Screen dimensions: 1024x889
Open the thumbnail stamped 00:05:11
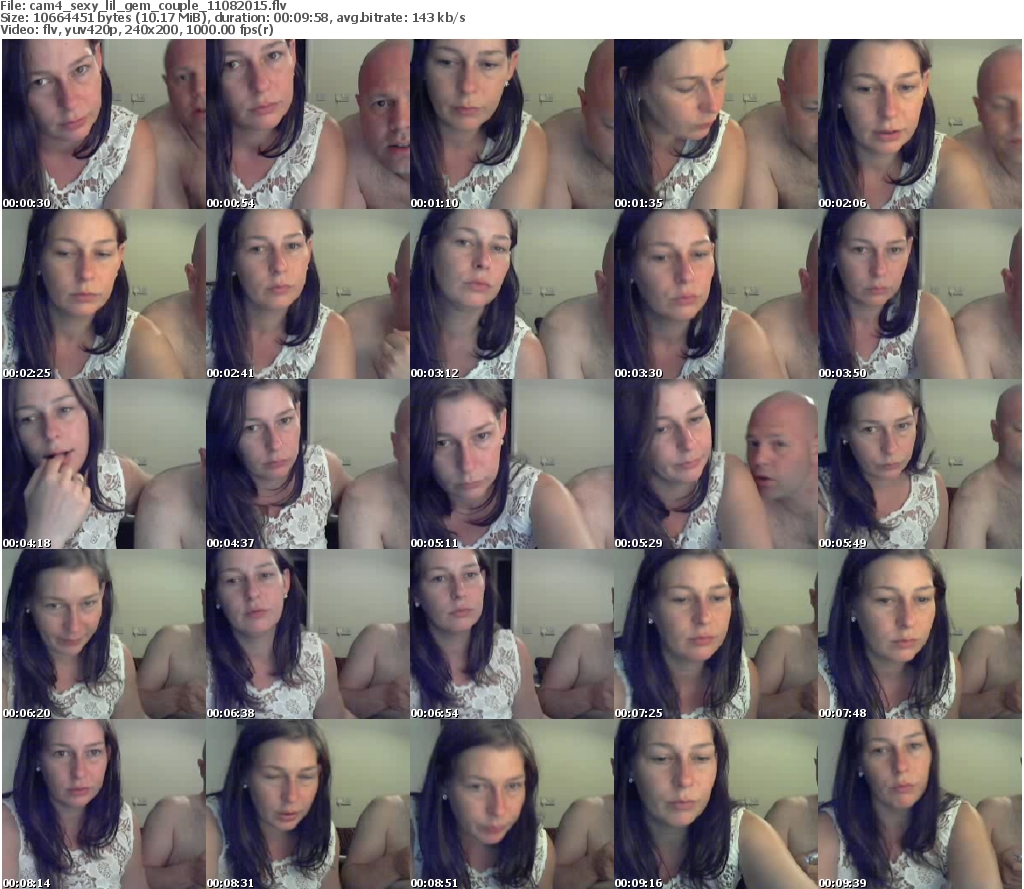[x=512, y=464]
